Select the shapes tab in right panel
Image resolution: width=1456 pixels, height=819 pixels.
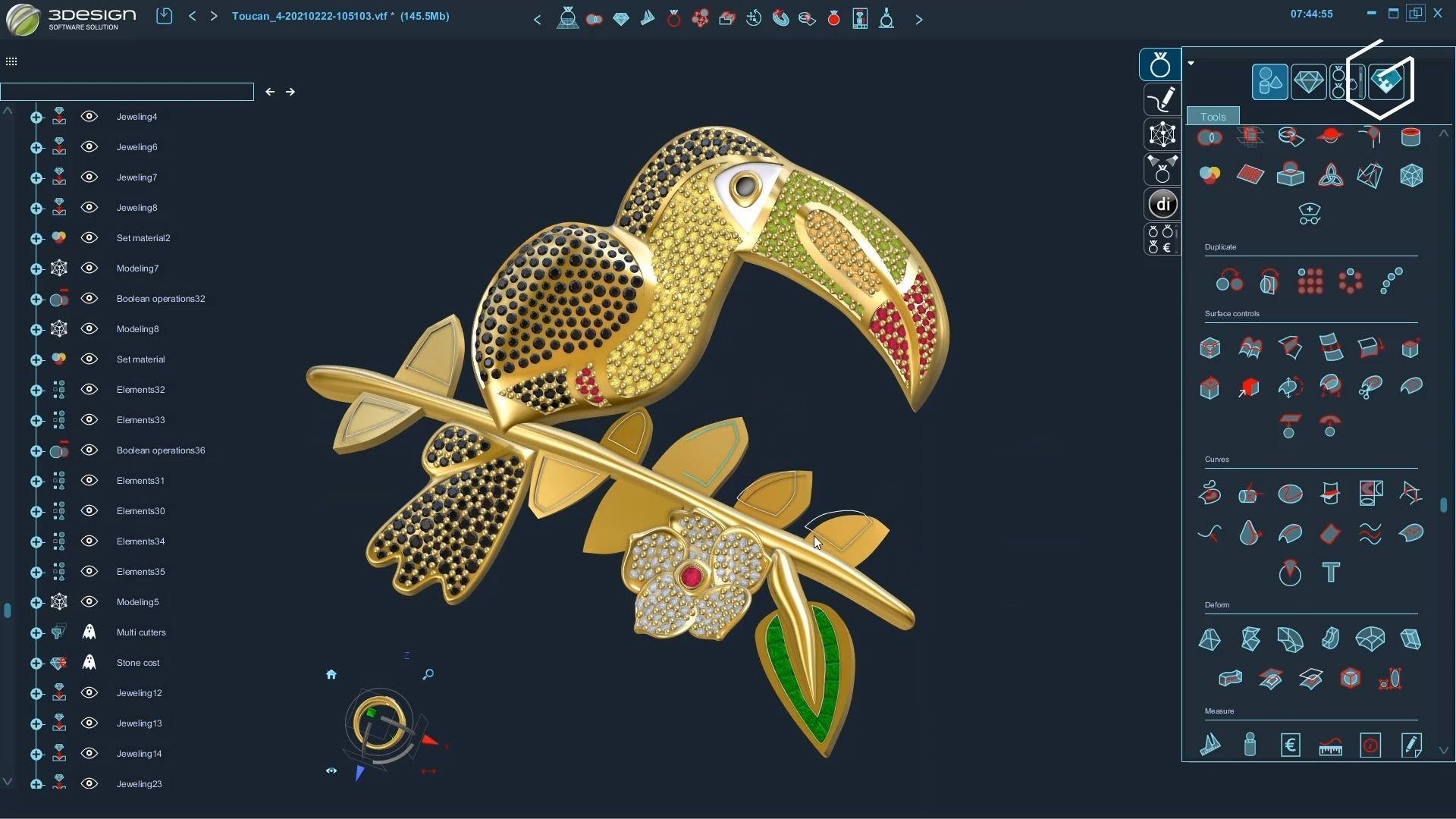(x=1269, y=82)
